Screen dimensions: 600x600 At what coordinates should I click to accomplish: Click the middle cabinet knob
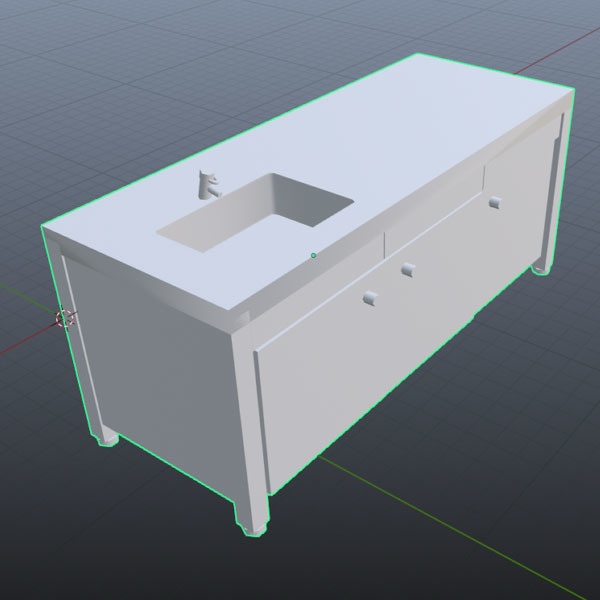tap(408, 269)
